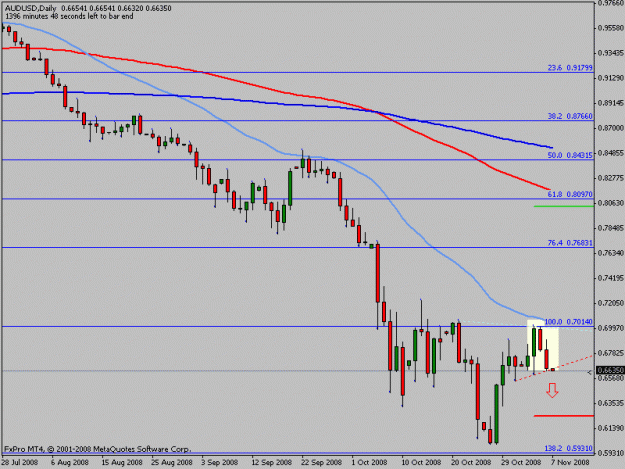625x469 pixels.
Task: Click price axis value 0.84855
Action: (610, 153)
